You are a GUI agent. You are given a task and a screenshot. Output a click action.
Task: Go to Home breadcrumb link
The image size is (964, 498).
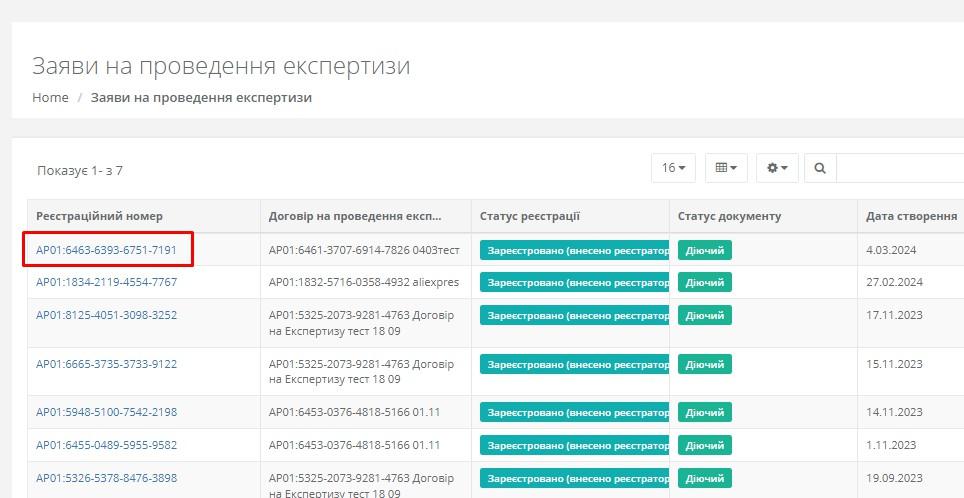50,98
